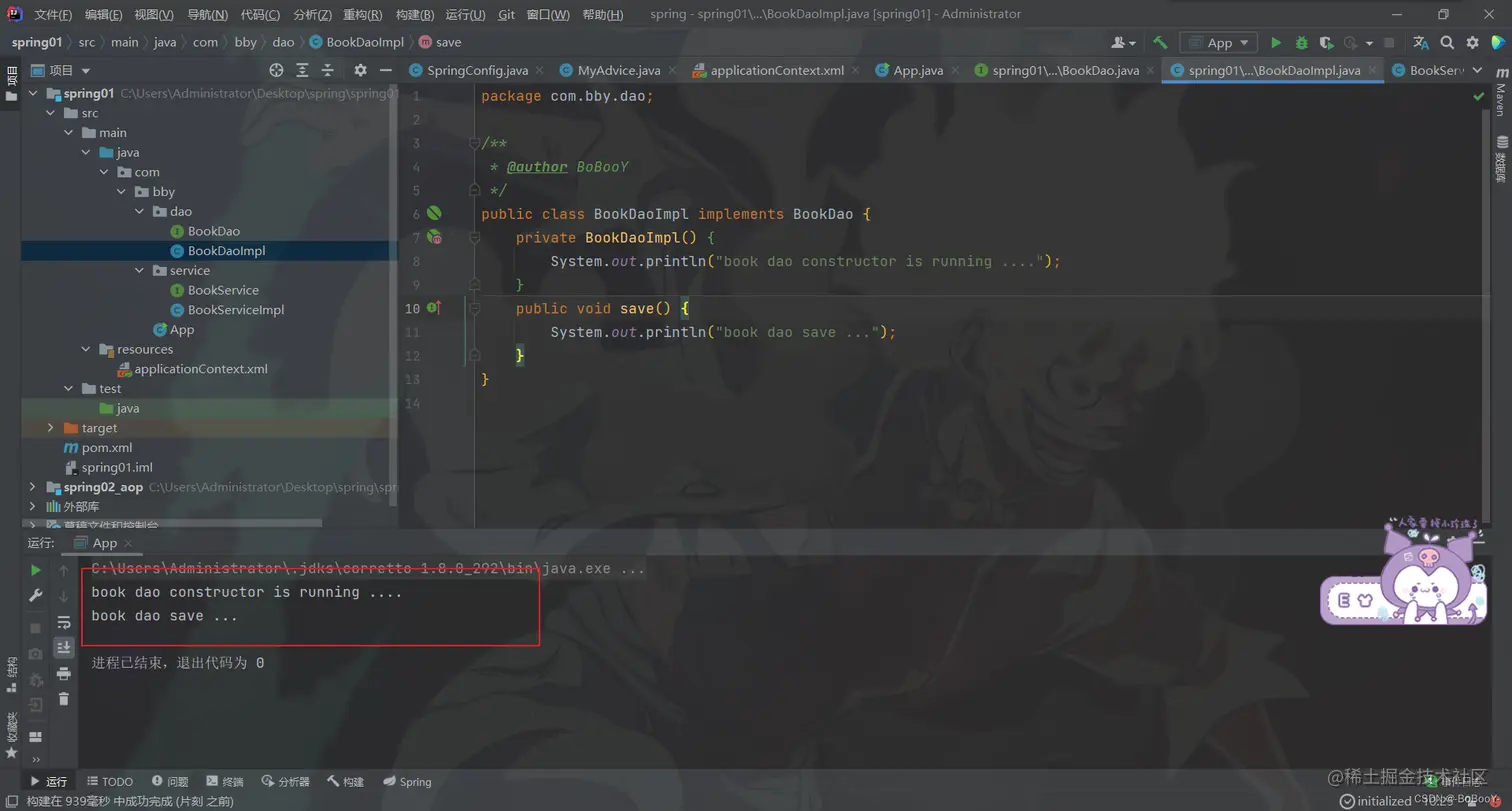
Task: Click locate-in-project target icon in project panel
Action: [277, 70]
